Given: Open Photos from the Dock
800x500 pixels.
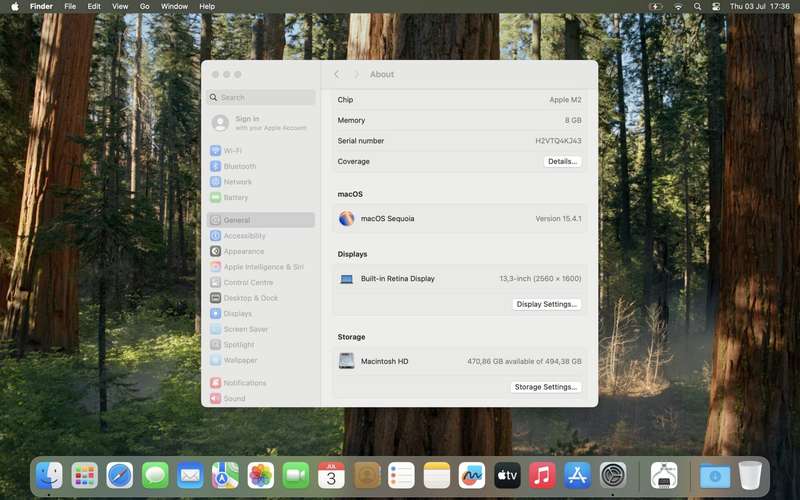Looking at the screenshot, I should tap(261, 476).
